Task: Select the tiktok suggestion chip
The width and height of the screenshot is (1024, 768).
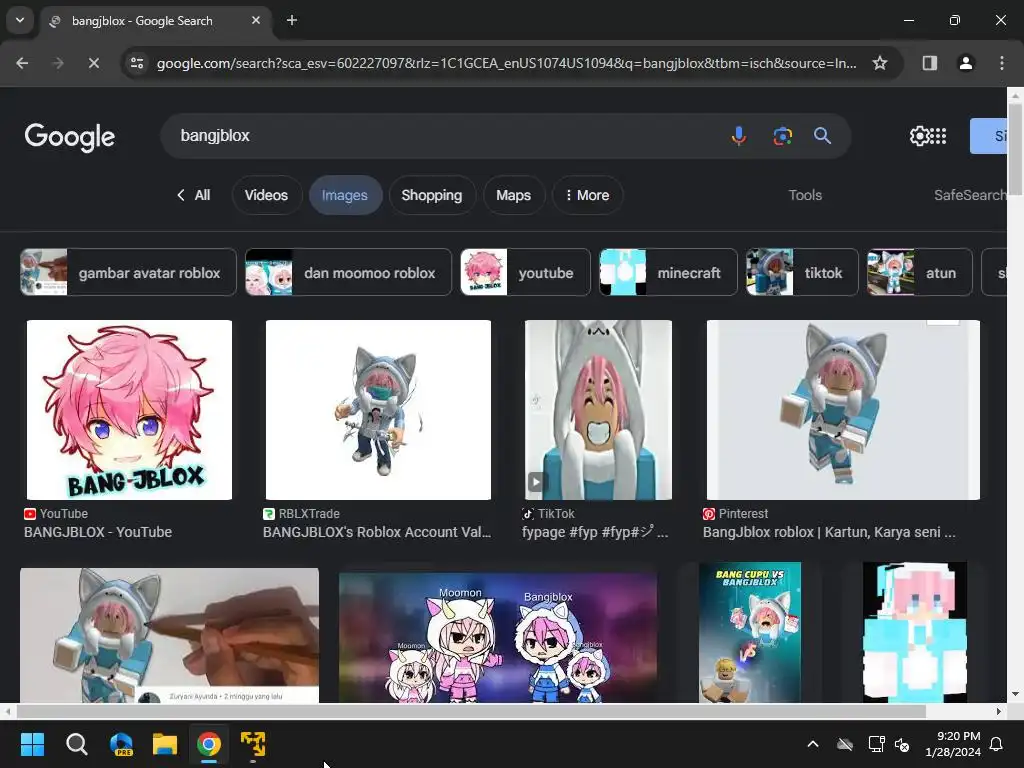Action: [802, 272]
